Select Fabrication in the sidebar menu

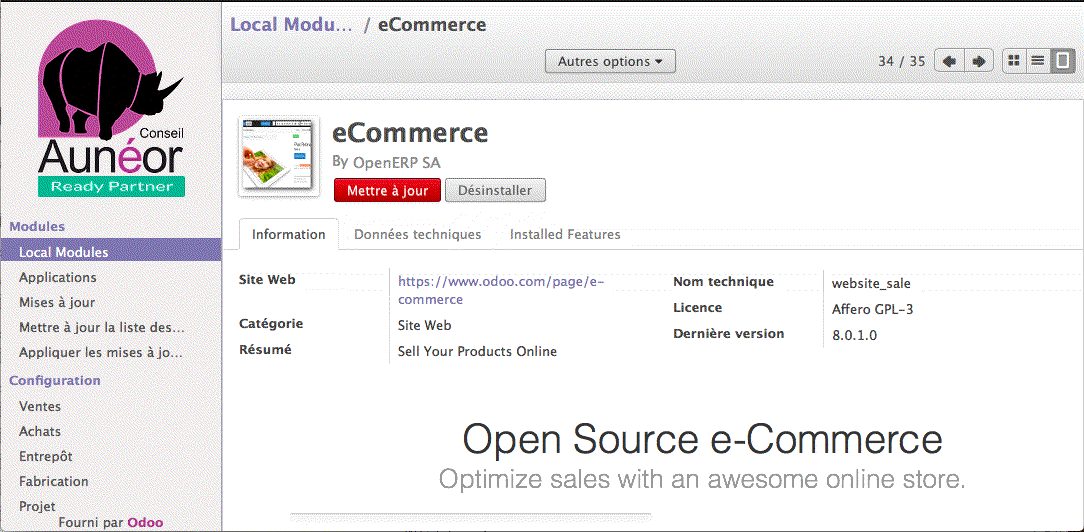point(54,481)
